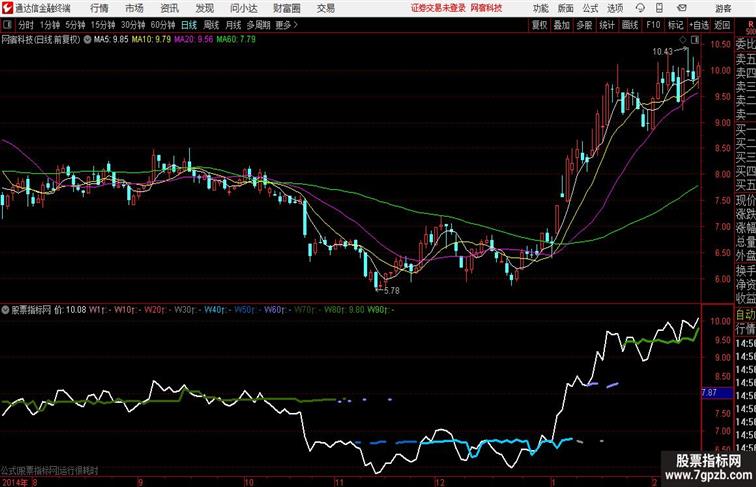Open the 交易 menu
Image resolution: width=756 pixels, height=487 pixels.
(325, 8)
